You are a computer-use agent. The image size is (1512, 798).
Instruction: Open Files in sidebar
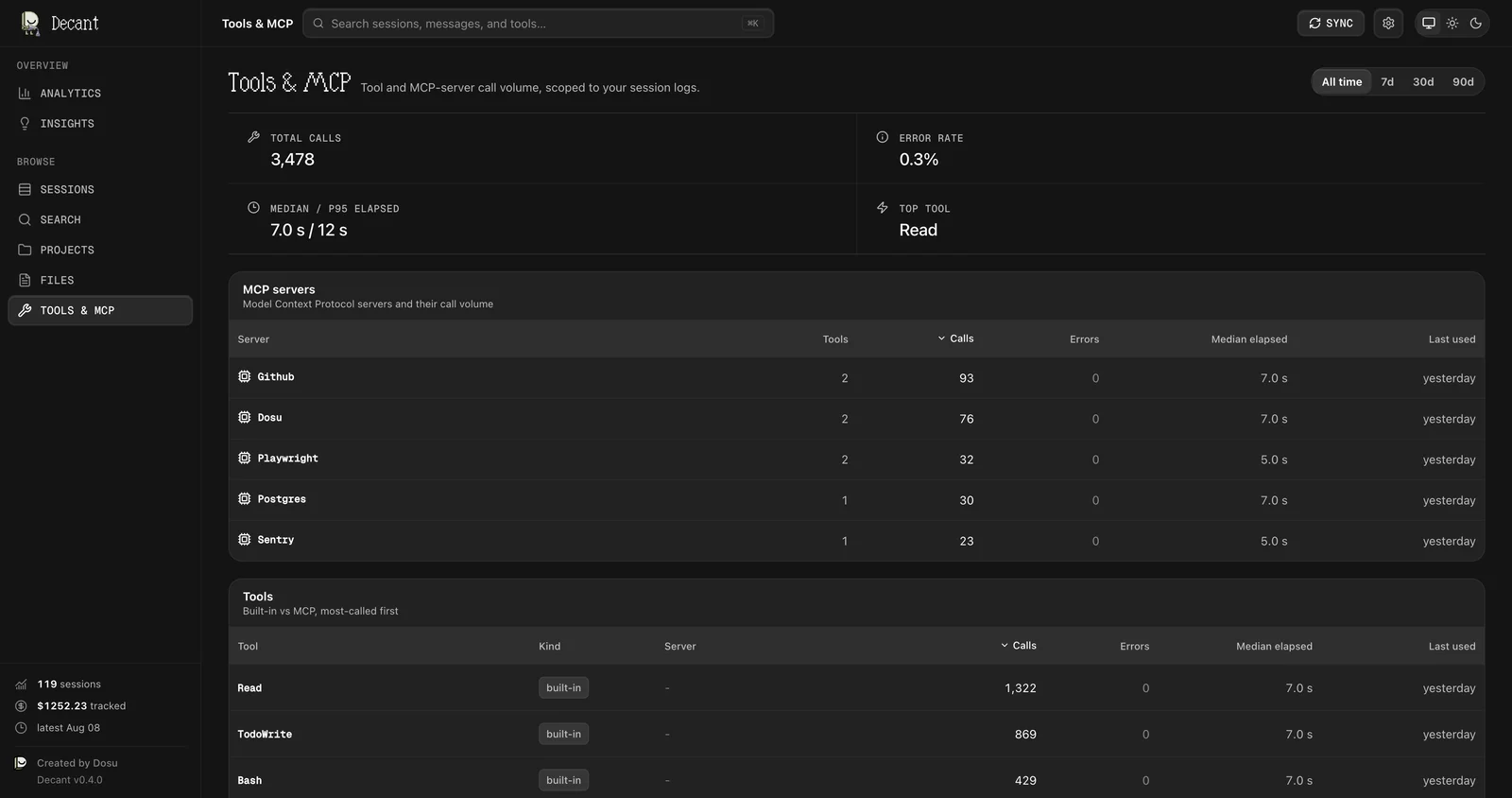point(100,281)
